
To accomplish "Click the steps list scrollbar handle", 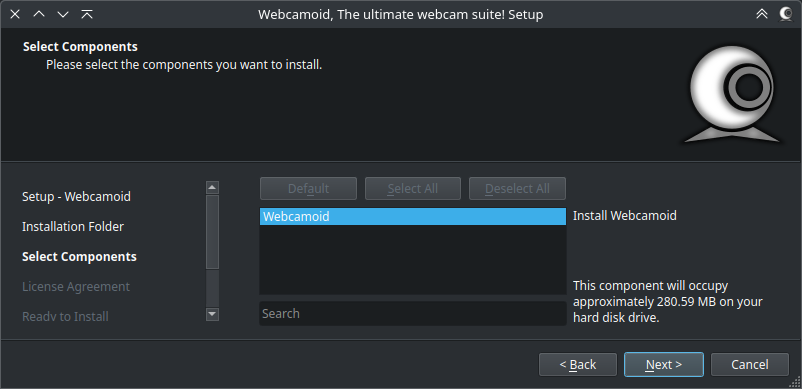I will [x=212, y=232].
